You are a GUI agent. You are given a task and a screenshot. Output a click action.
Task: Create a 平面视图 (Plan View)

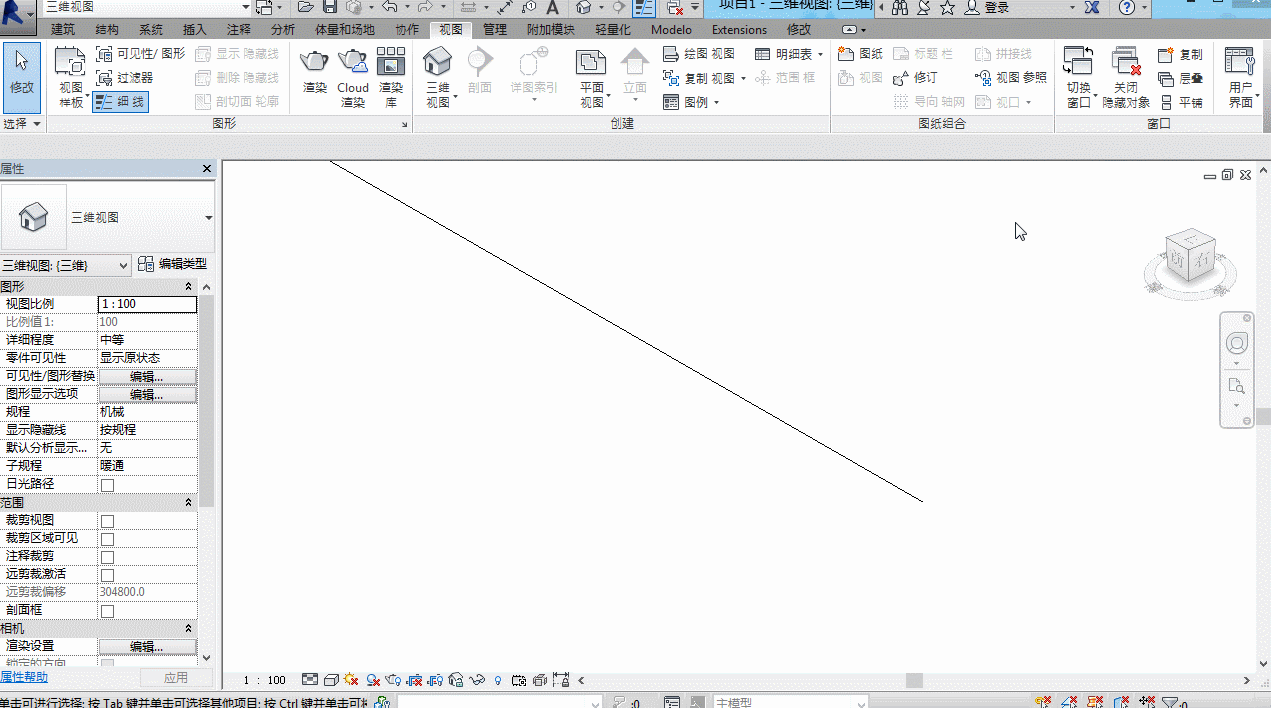[x=592, y=77]
